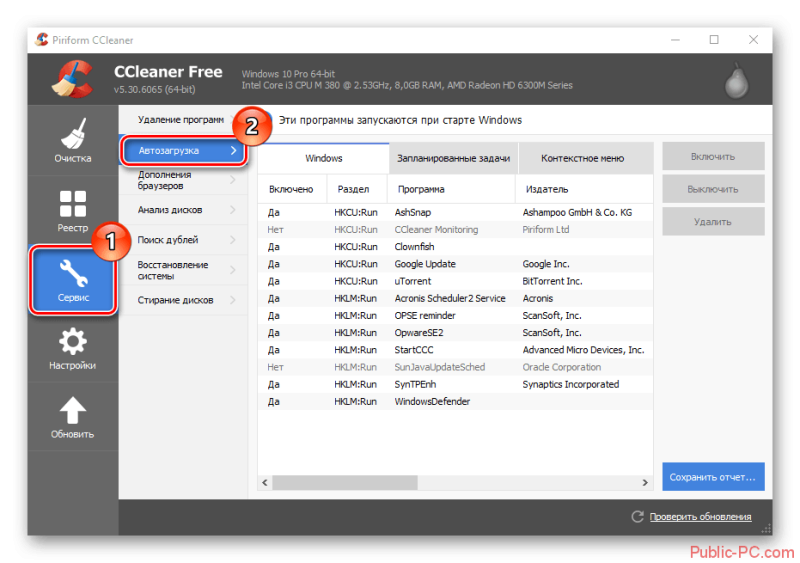This screenshot has width=800, height=563.
Task: Close the CCleaner window
Action: [x=754, y=40]
